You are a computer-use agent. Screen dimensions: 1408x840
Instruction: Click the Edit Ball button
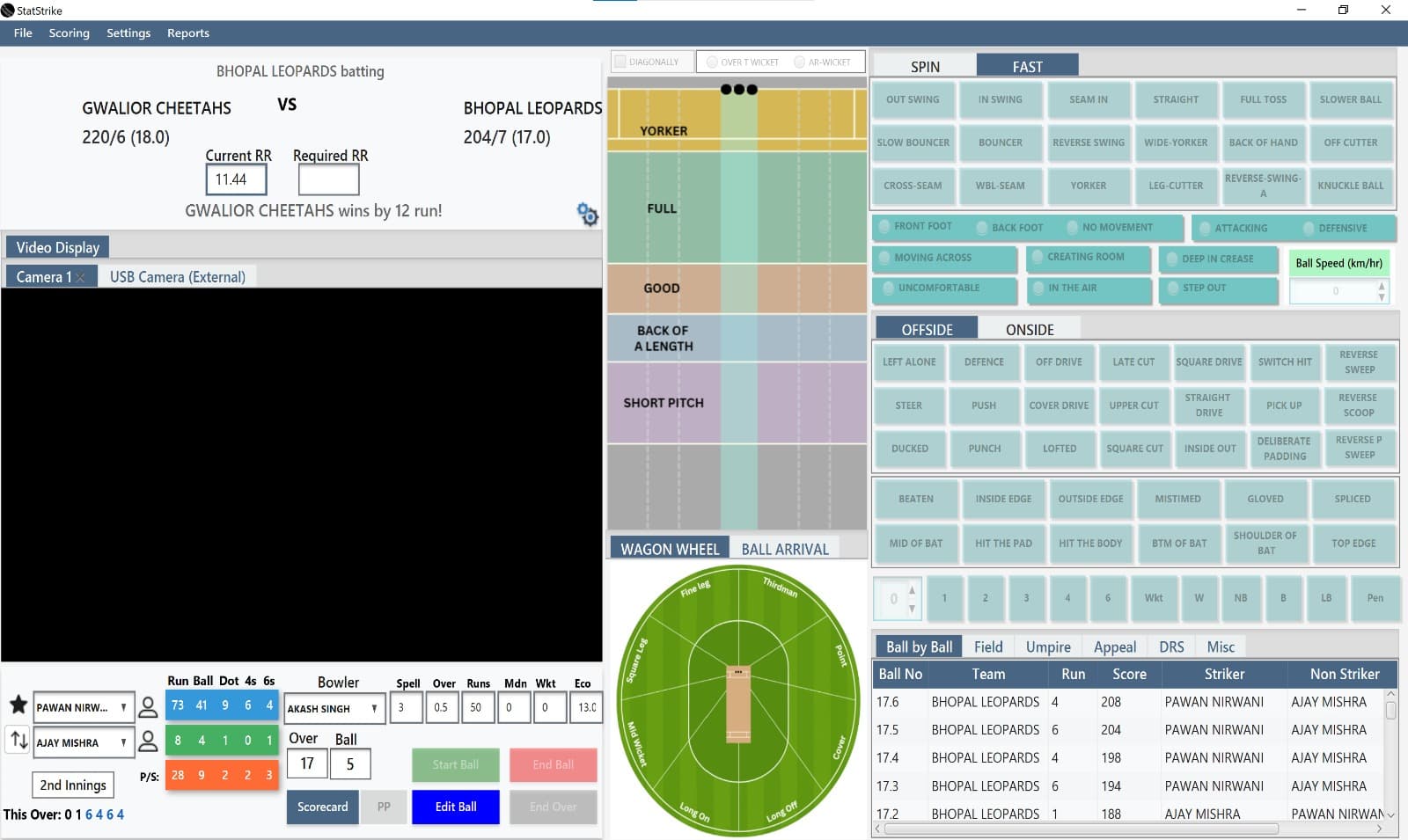456,807
